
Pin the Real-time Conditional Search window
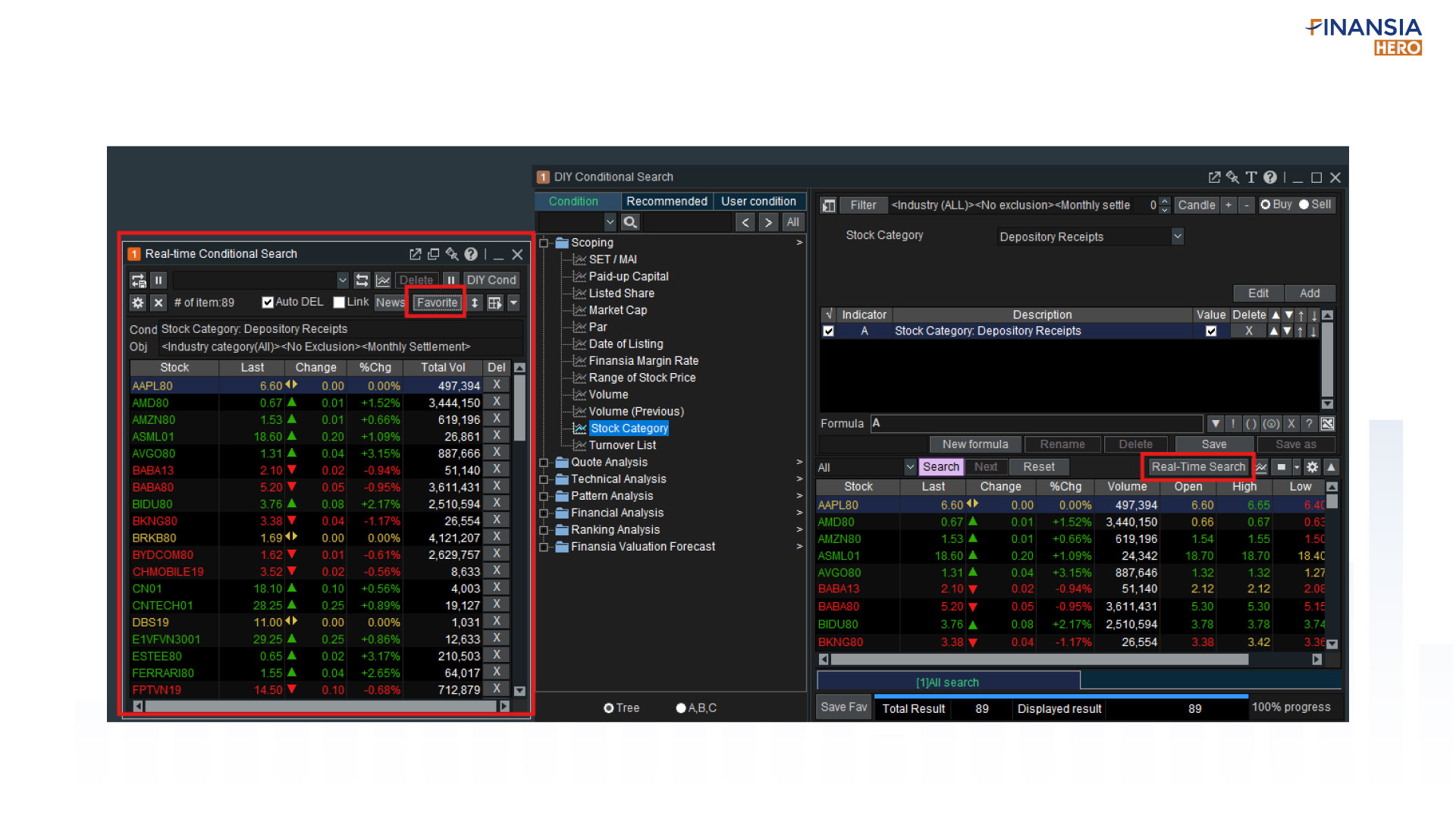click(452, 254)
